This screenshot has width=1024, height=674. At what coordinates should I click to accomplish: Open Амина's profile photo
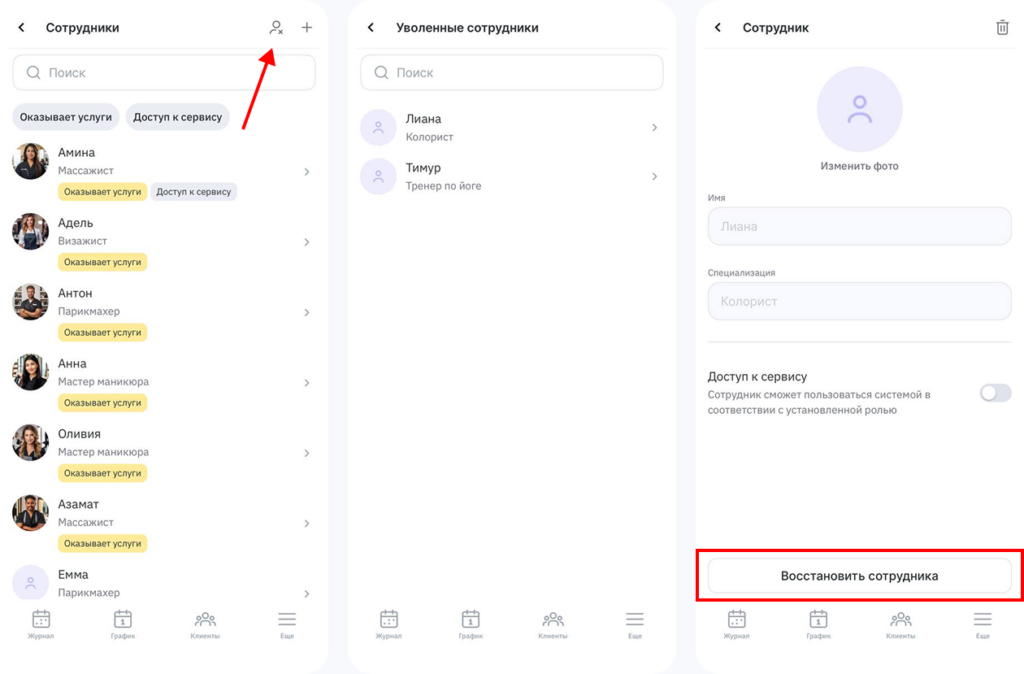pyautogui.click(x=30, y=161)
